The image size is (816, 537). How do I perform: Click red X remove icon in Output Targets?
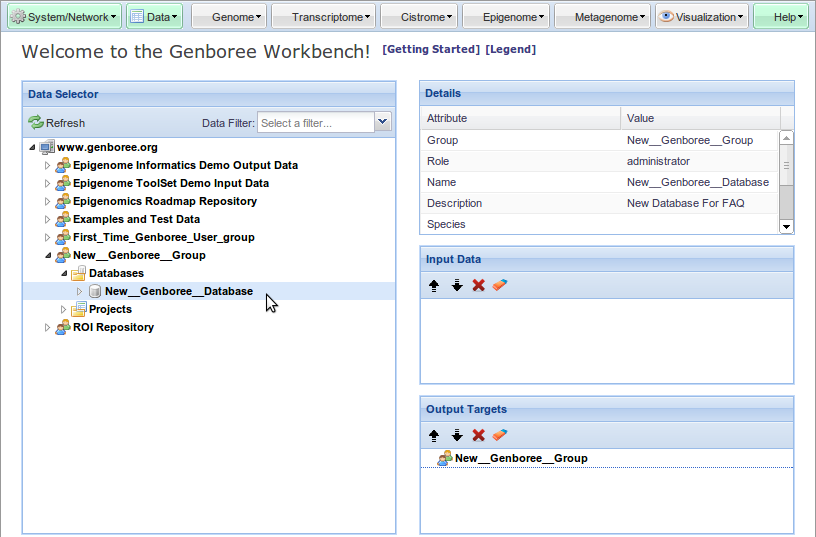click(x=479, y=435)
